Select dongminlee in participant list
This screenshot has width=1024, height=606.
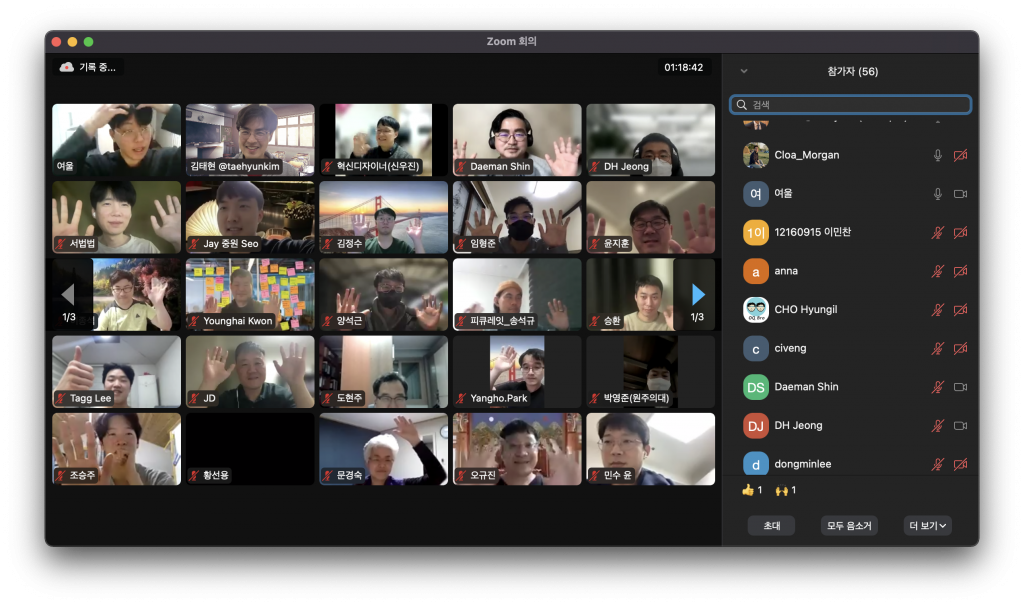[850, 463]
